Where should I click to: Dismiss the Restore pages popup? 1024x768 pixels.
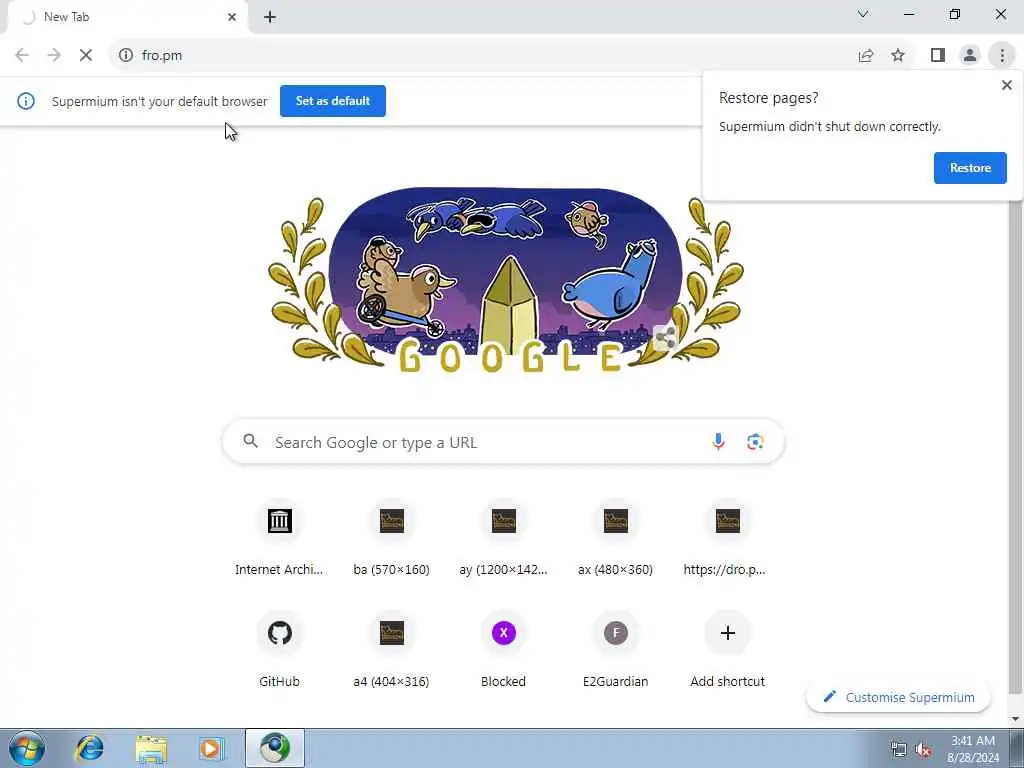1006,85
